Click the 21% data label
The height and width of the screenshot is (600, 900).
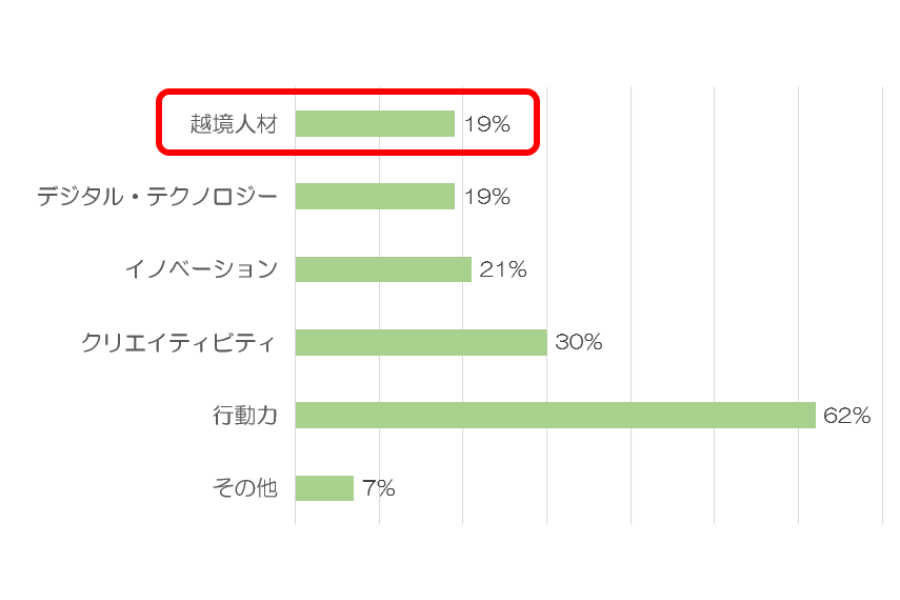click(503, 269)
